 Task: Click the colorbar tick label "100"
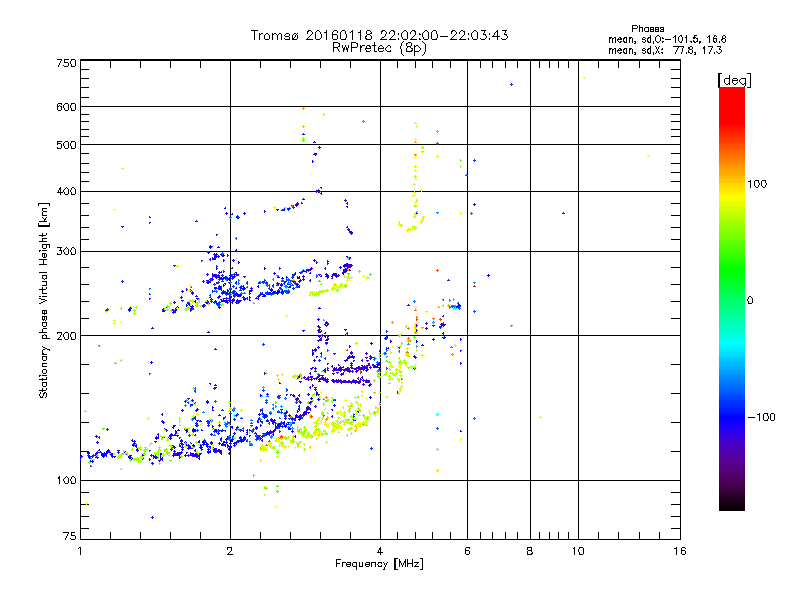(x=757, y=184)
